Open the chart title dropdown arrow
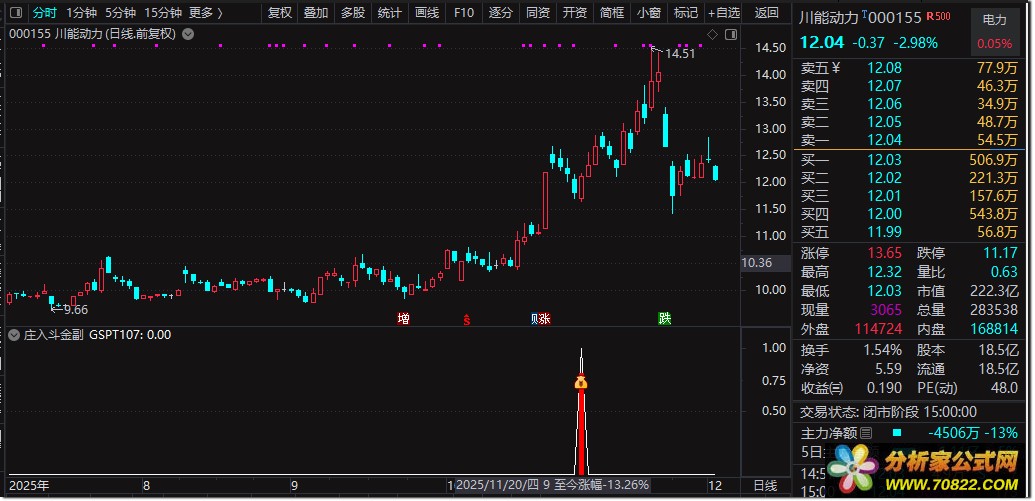1035x501 pixels. point(188,34)
